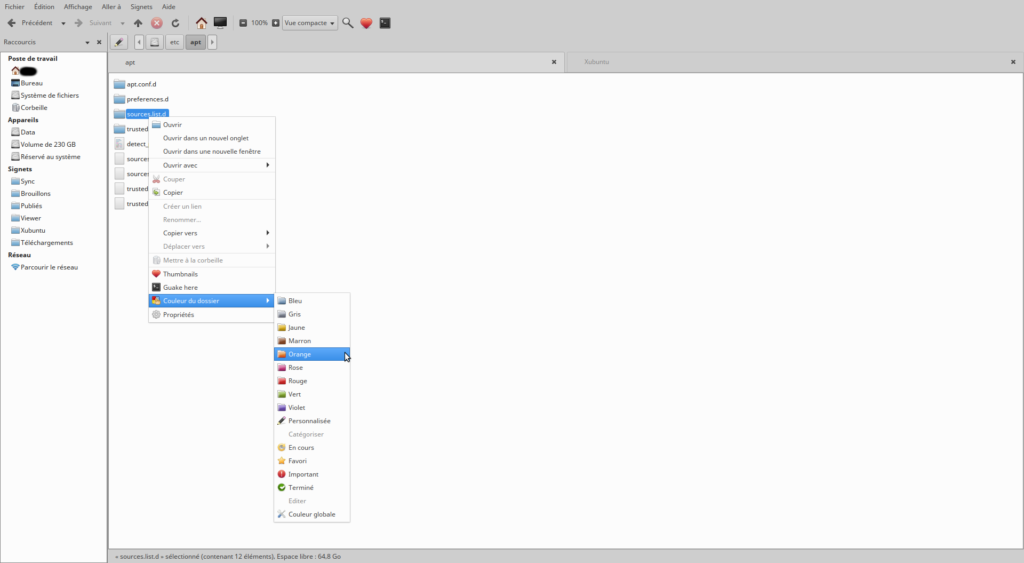This screenshot has height=563, width=1024.
Task: Open the Raccourcis side pane dropdown
Action: pos(87,42)
